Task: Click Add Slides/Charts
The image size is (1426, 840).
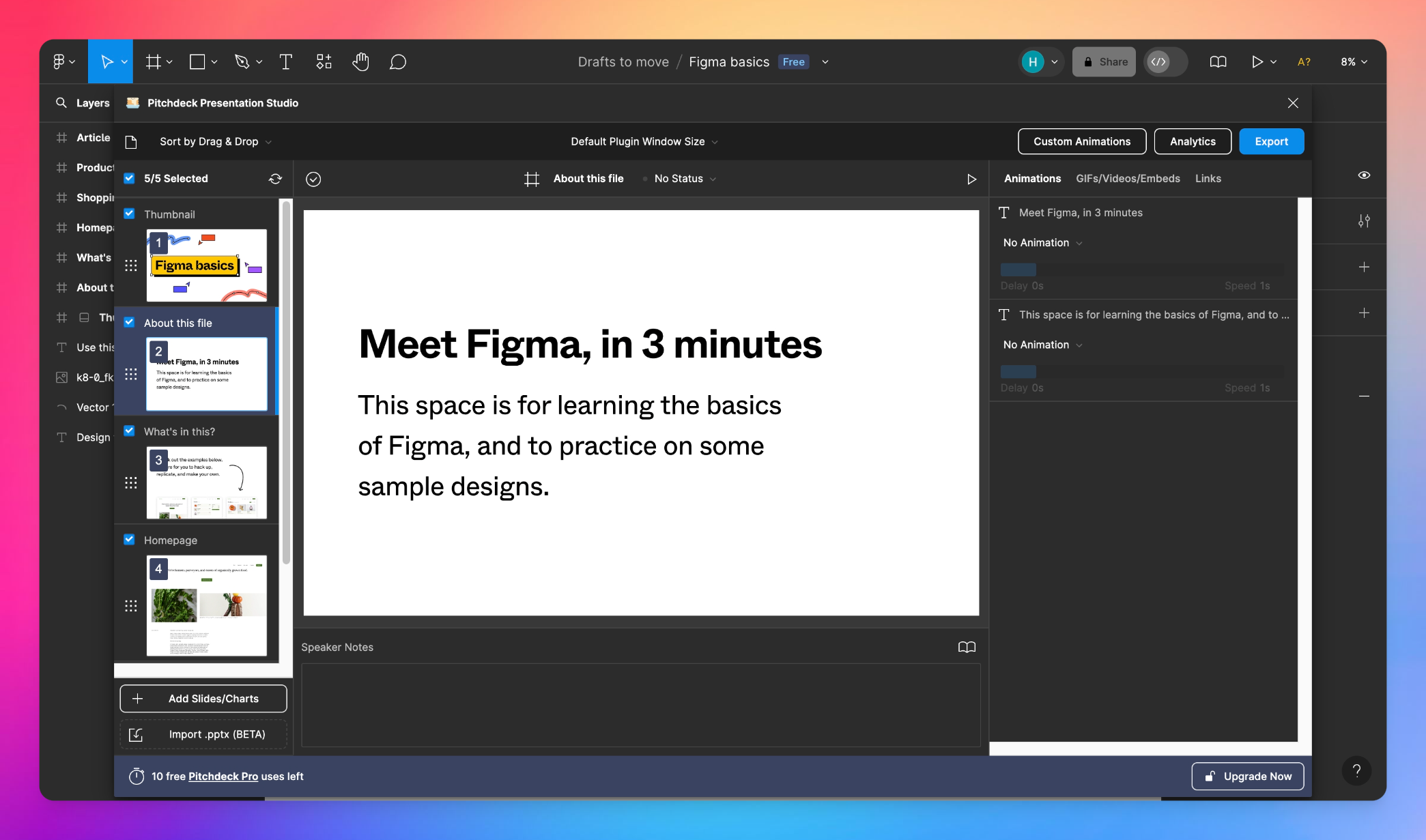Action: 203,699
